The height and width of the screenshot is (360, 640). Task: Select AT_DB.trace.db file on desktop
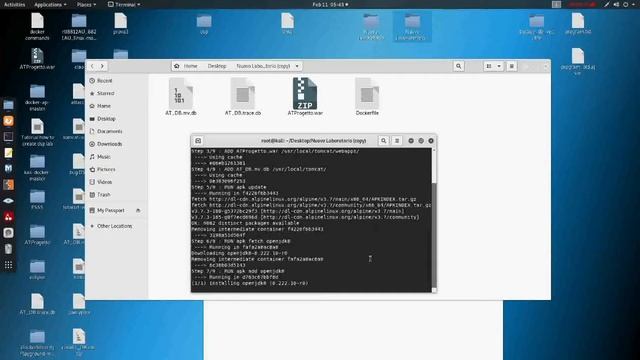point(37,304)
